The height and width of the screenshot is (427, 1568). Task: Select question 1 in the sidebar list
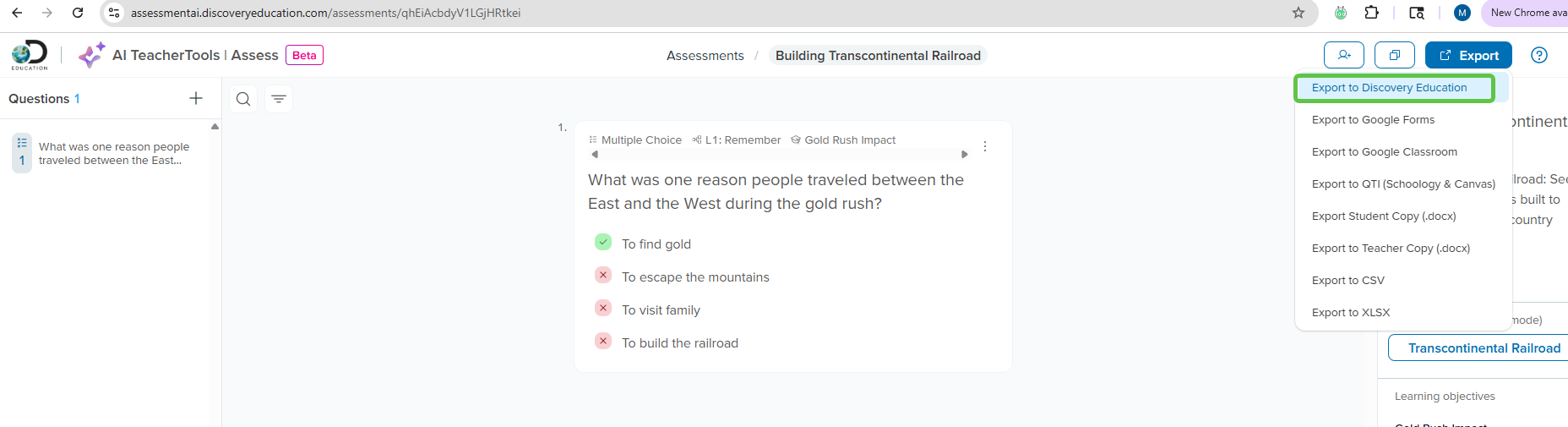(110, 153)
